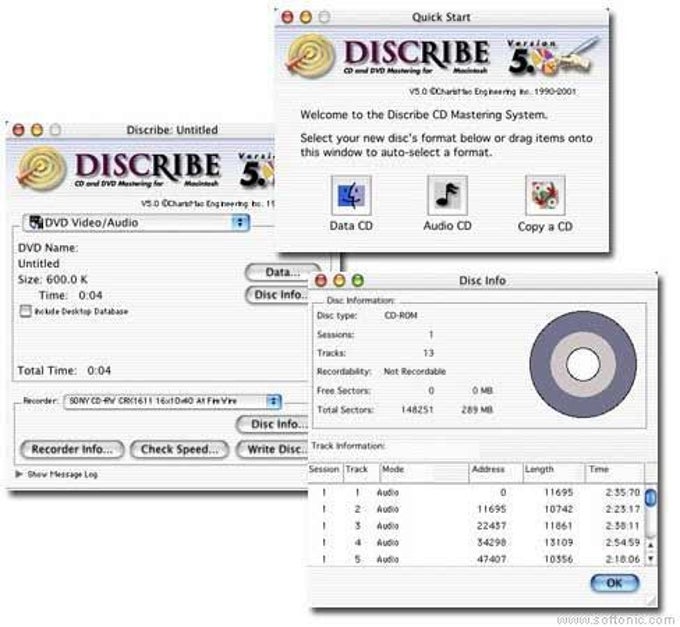The height and width of the screenshot is (627, 680).
Task: Click the upper Disc Info... button below Data
Action: (278, 295)
